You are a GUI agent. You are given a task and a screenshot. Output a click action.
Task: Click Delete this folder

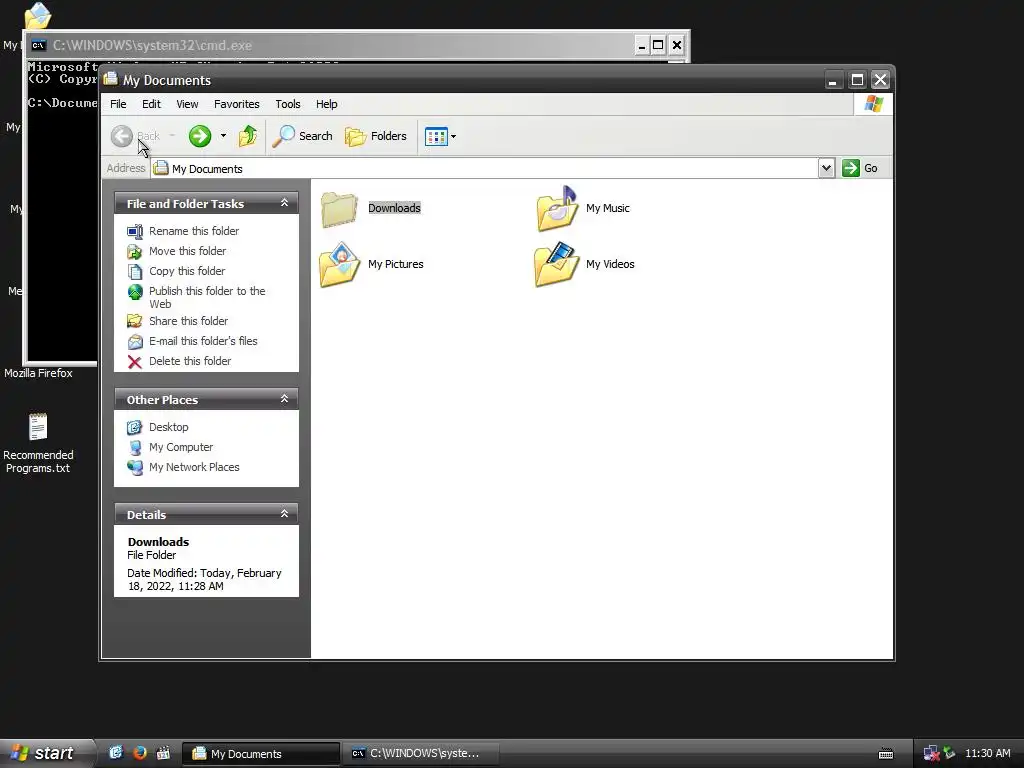click(190, 361)
